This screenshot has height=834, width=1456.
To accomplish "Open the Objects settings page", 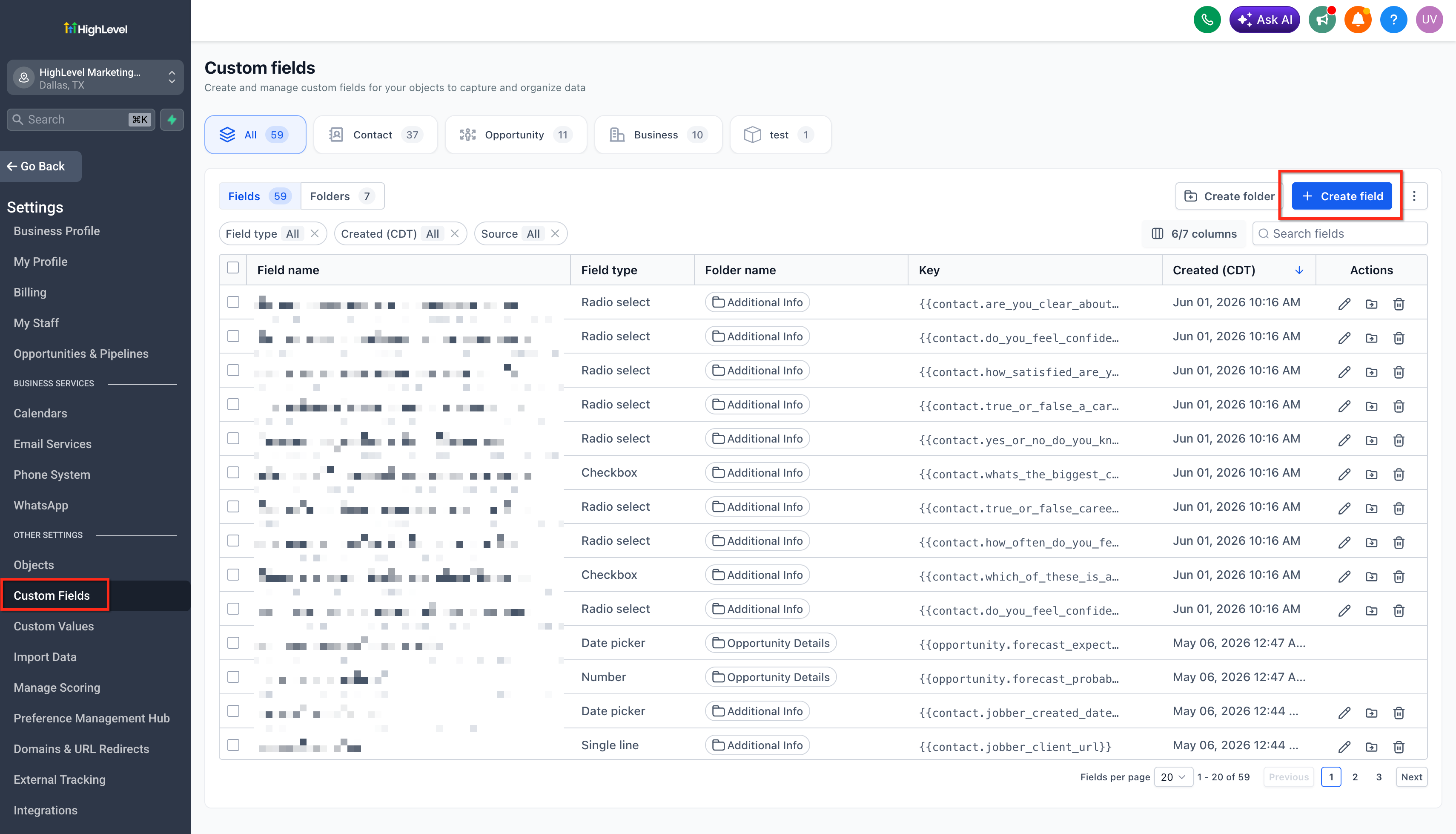I will click(34, 565).
